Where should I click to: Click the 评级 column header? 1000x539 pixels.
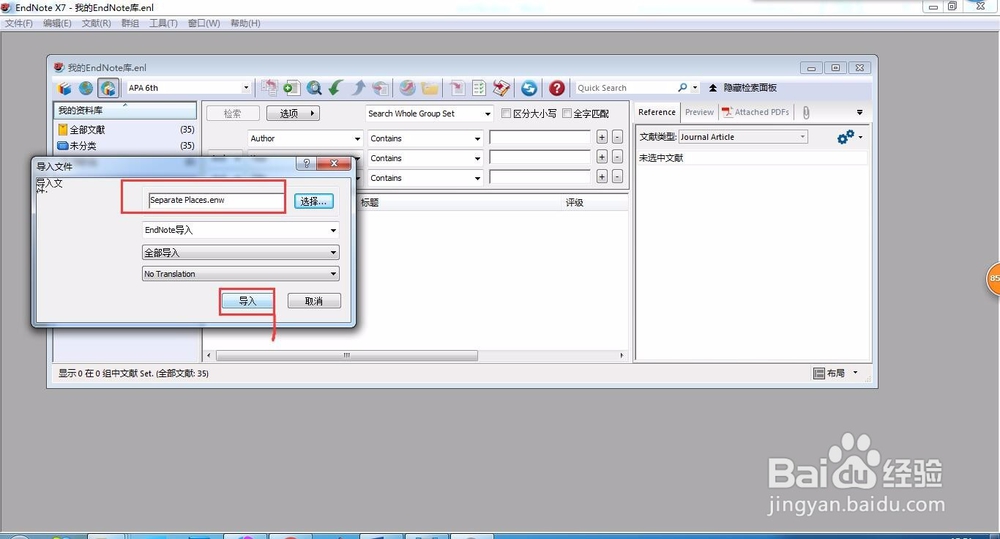[x=575, y=203]
